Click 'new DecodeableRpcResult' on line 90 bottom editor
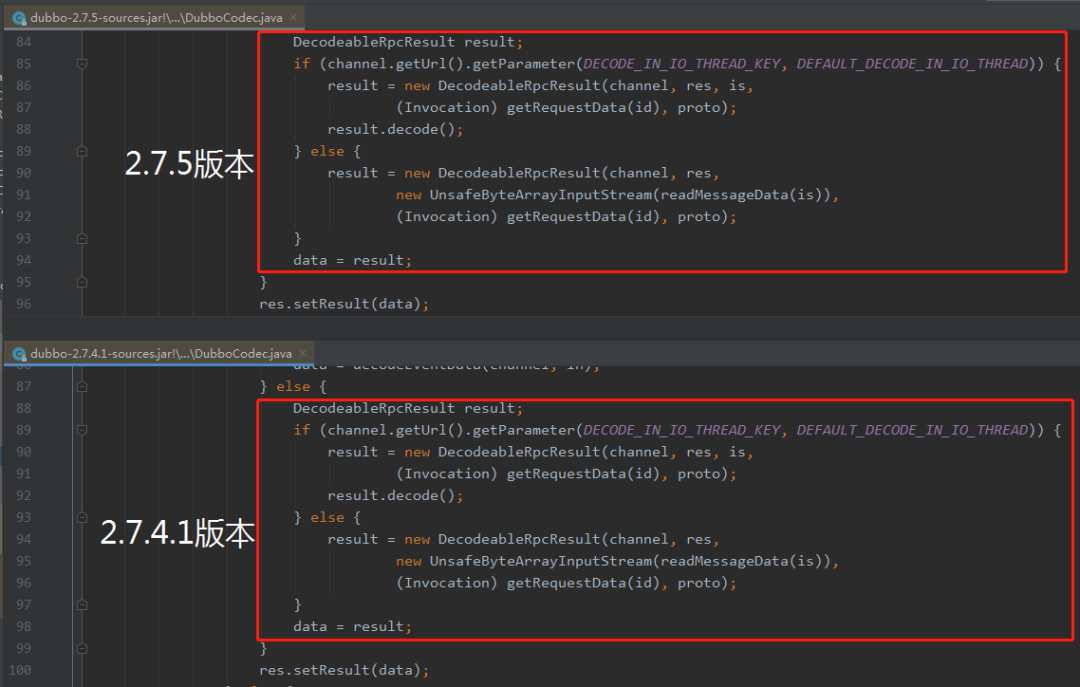Viewport: 1080px width, 687px height. pyautogui.click(x=502, y=452)
